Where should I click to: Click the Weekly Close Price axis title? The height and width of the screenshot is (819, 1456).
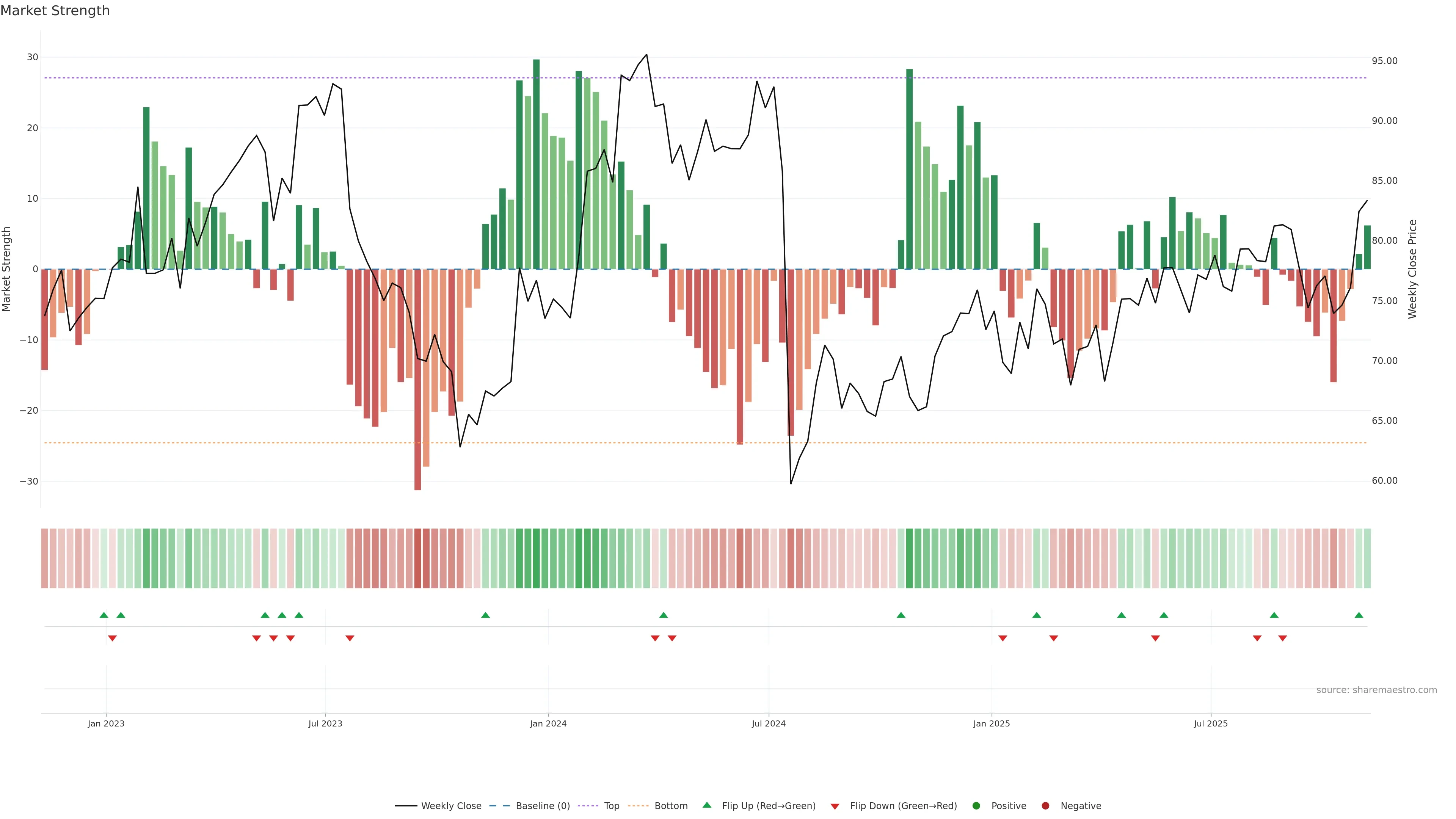click(x=1412, y=269)
